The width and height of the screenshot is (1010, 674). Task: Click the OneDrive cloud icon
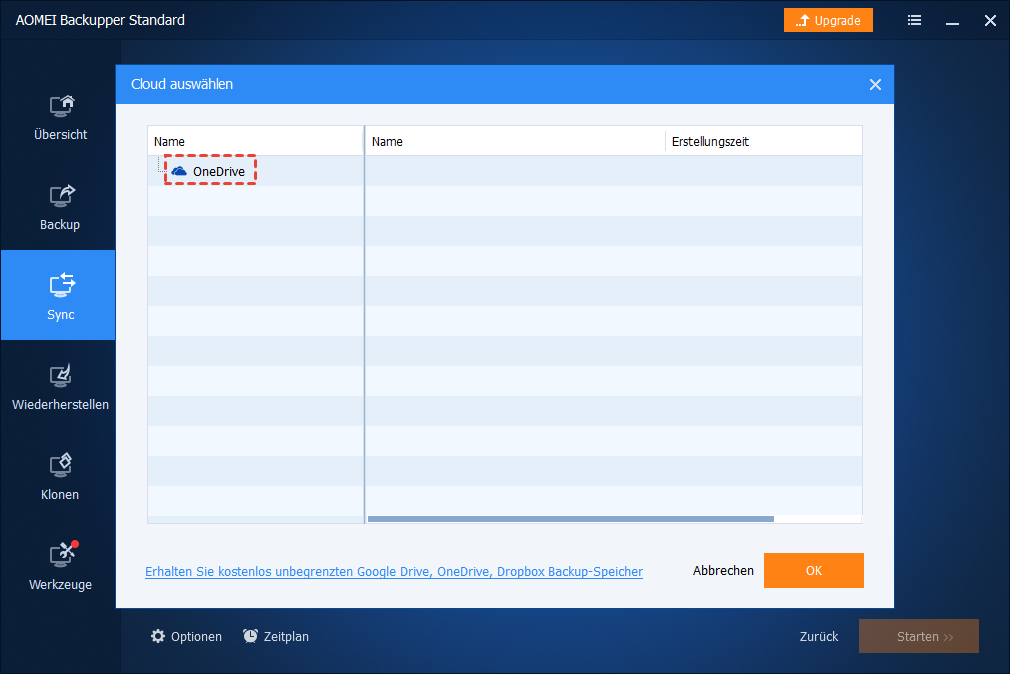[179, 171]
